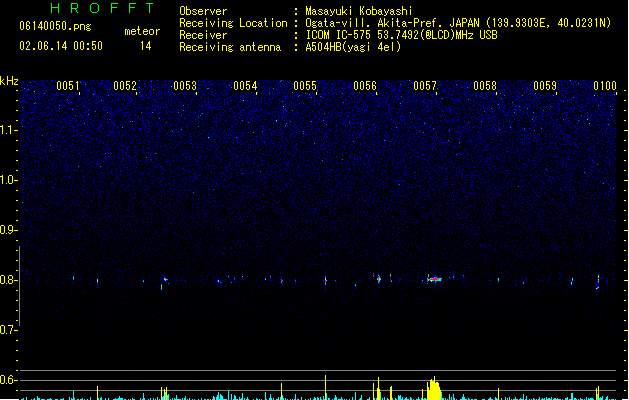This screenshot has width=629, height=400.
Task: Click the 1.1 kHz axis label
Action: click(x=8, y=130)
